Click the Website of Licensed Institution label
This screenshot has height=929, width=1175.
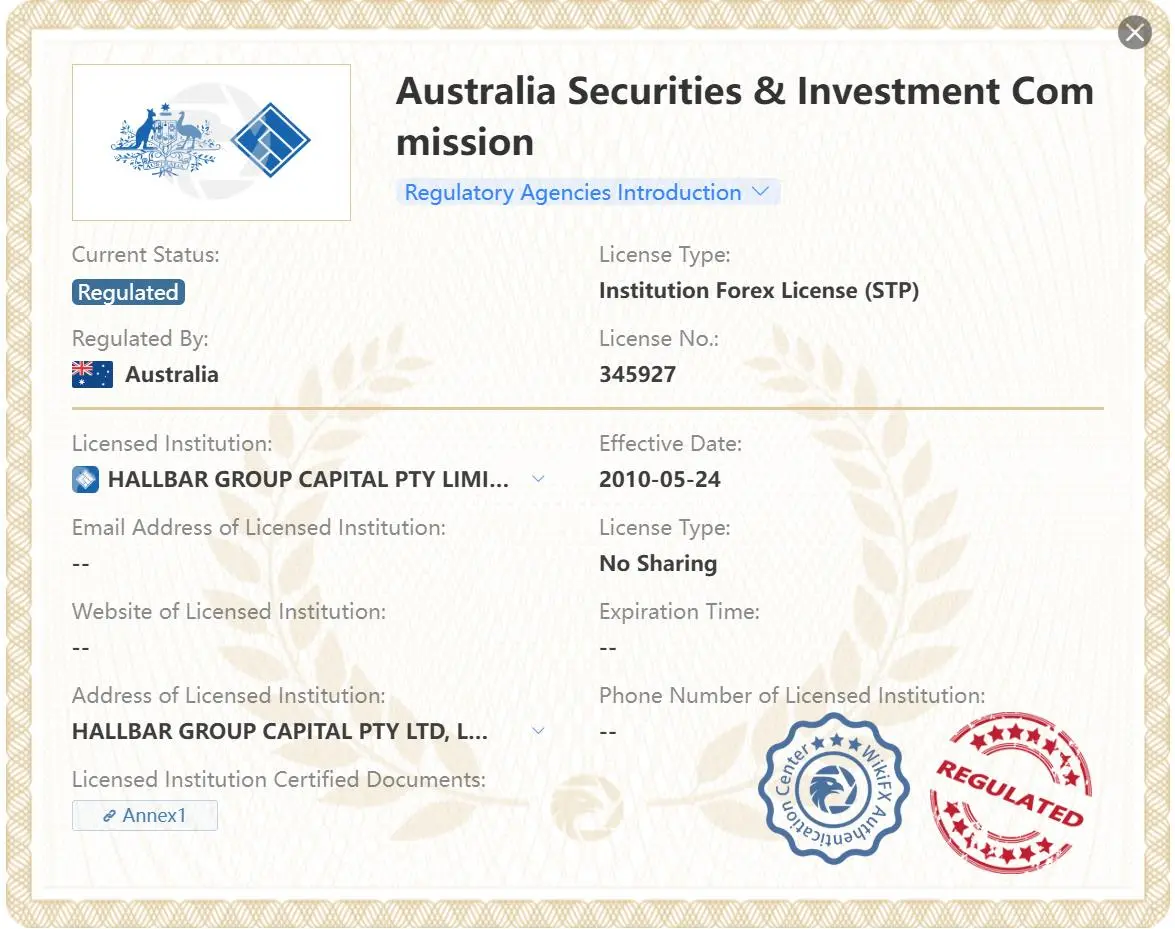[x=229, y=611]
